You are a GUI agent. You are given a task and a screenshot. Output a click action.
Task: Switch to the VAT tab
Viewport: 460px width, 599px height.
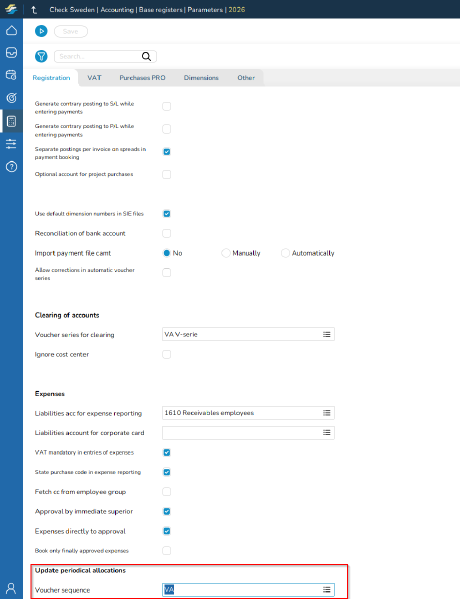point(94,78)
